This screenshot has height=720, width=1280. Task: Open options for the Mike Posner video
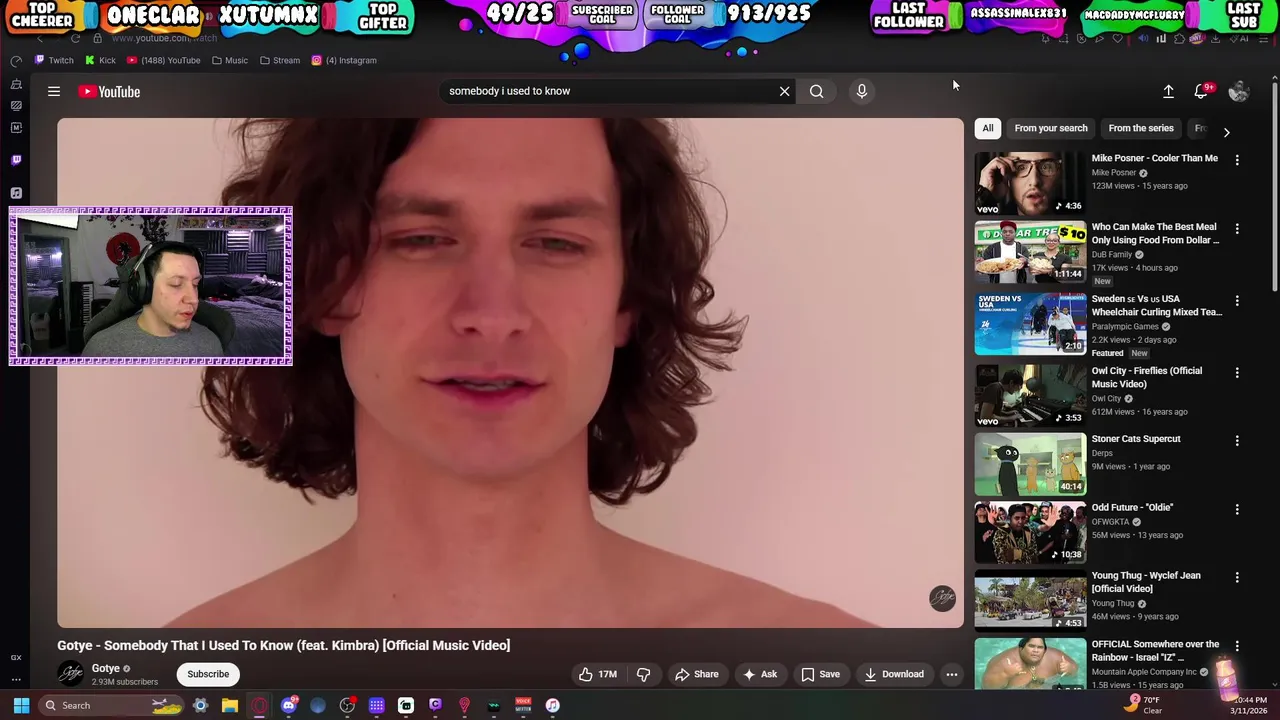[1237, 160]
